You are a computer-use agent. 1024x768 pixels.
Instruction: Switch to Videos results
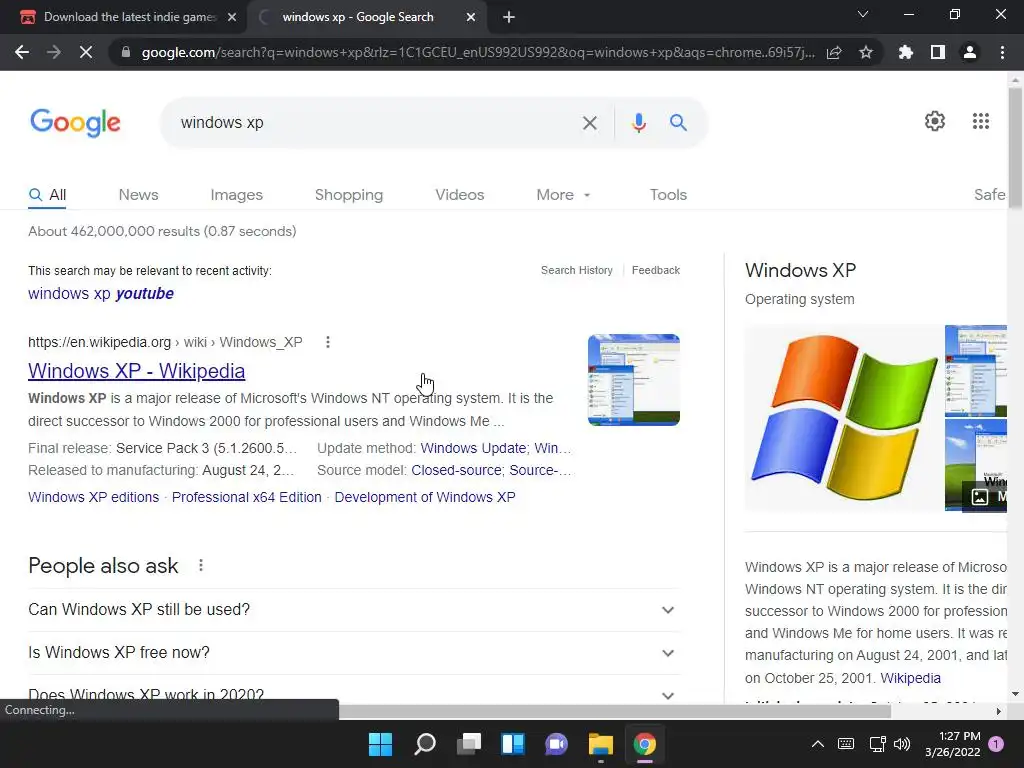click(460, 195)
